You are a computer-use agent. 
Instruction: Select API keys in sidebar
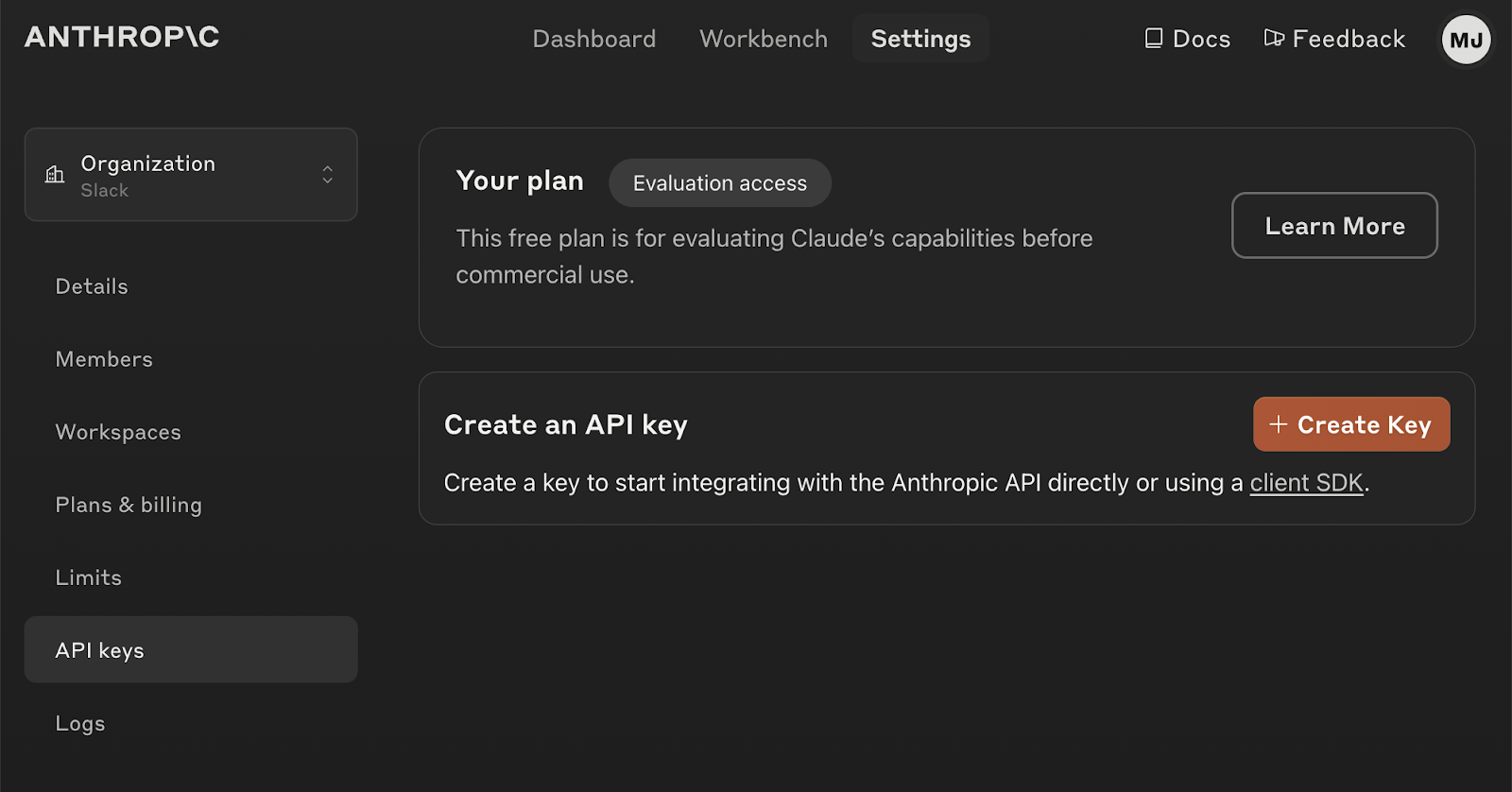99,650
